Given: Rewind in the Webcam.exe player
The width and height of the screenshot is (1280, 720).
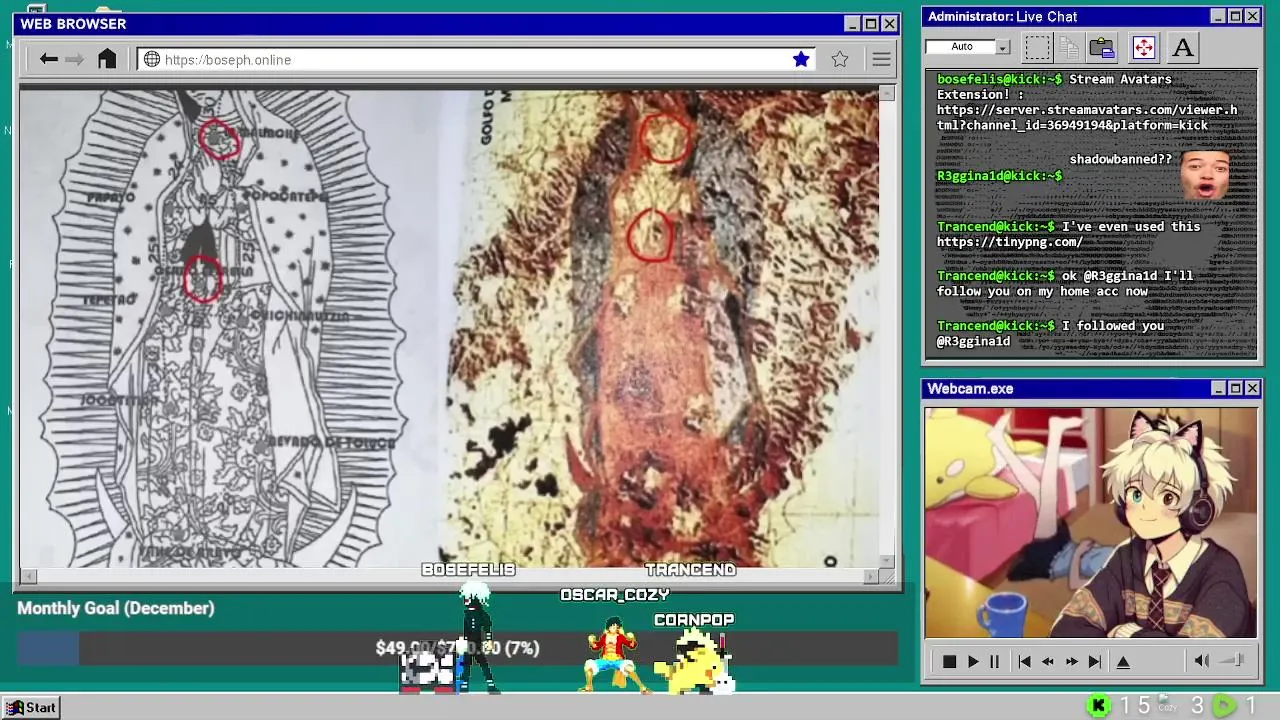Looking at the screenshot, I should point(1047,661).
